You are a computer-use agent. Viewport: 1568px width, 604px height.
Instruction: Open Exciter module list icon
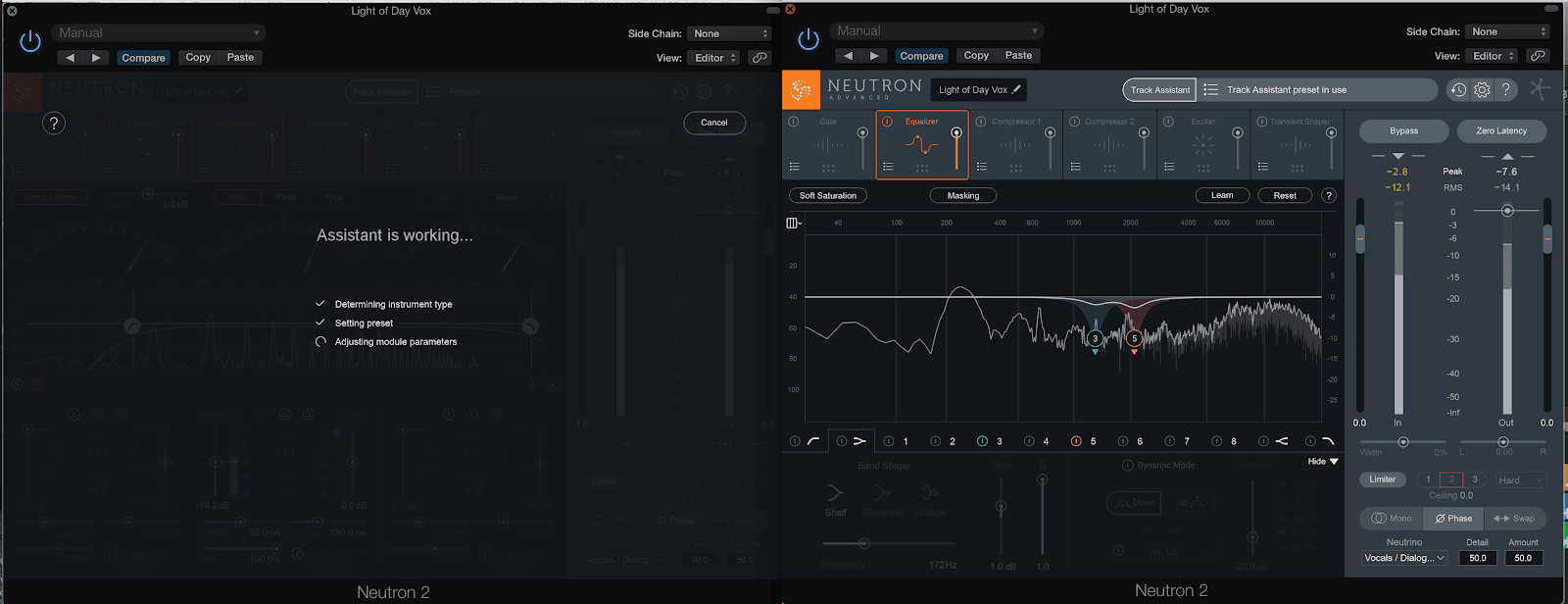tap(1169, 167)
